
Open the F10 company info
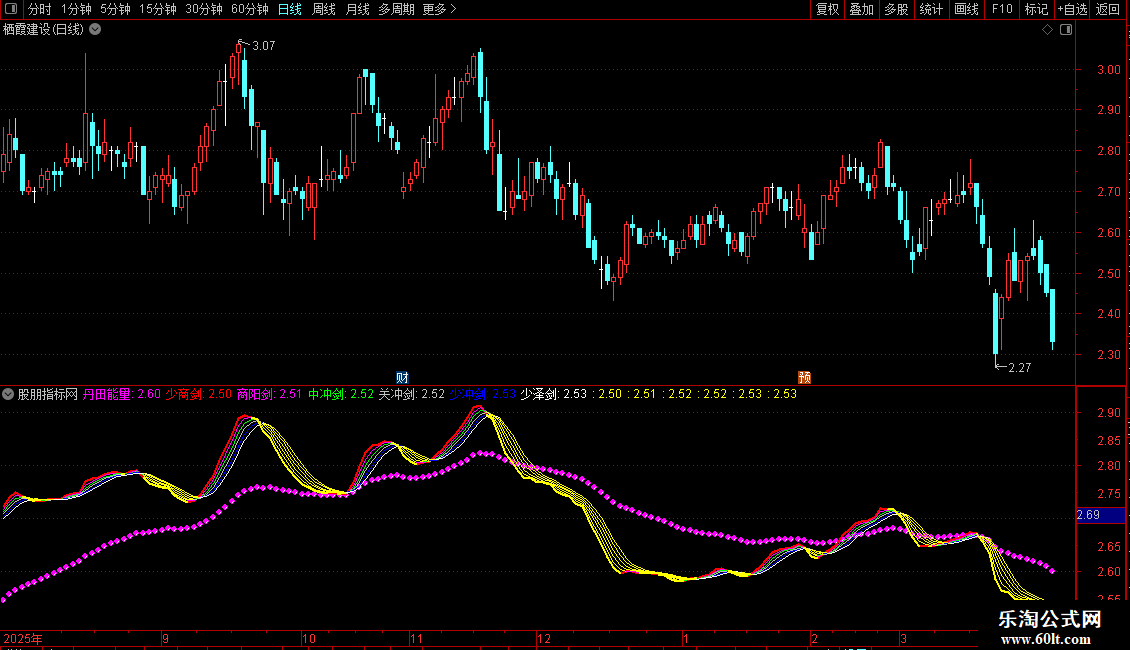1001,10
